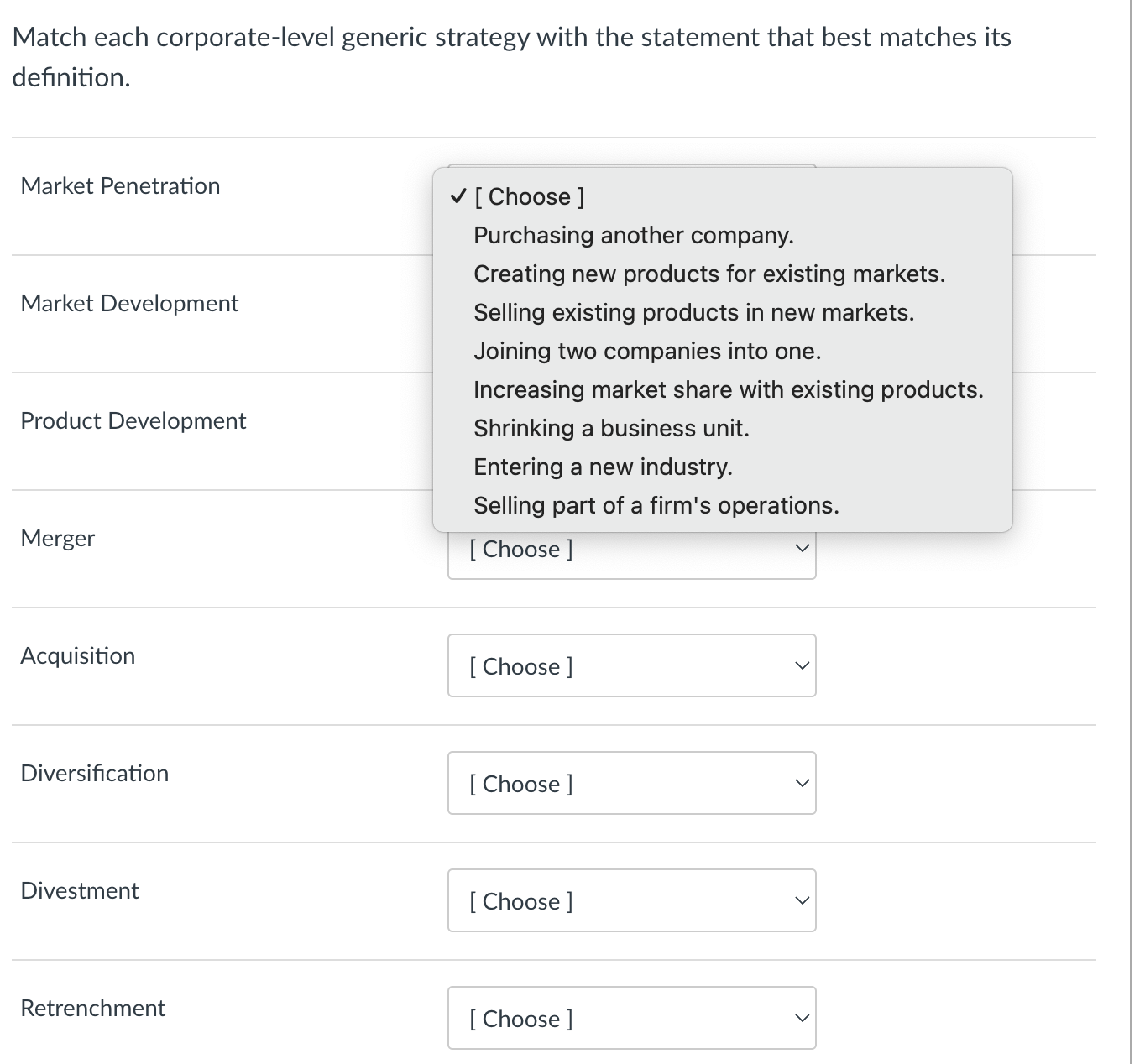Click the "Product Development" row label

(133, 420)
